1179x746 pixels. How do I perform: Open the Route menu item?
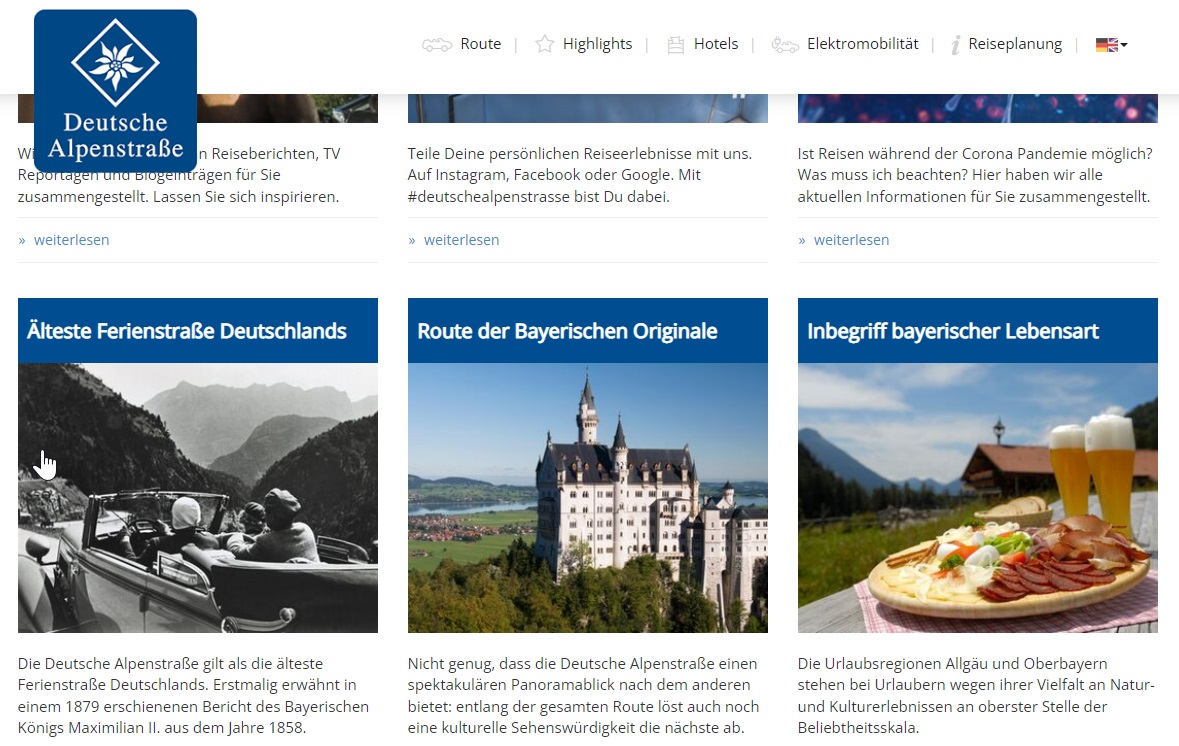point(480,44)
